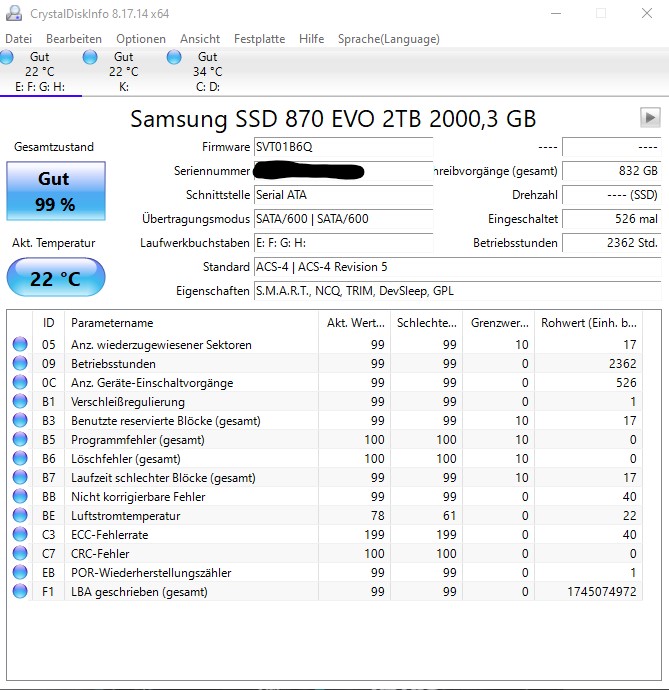Click the 832 GB total writes value
The width and height of the screenshot is (669, 690).
612,171
